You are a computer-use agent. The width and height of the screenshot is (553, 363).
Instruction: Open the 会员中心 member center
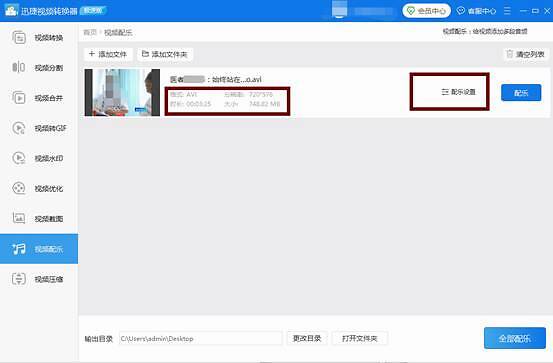[426, 11]
